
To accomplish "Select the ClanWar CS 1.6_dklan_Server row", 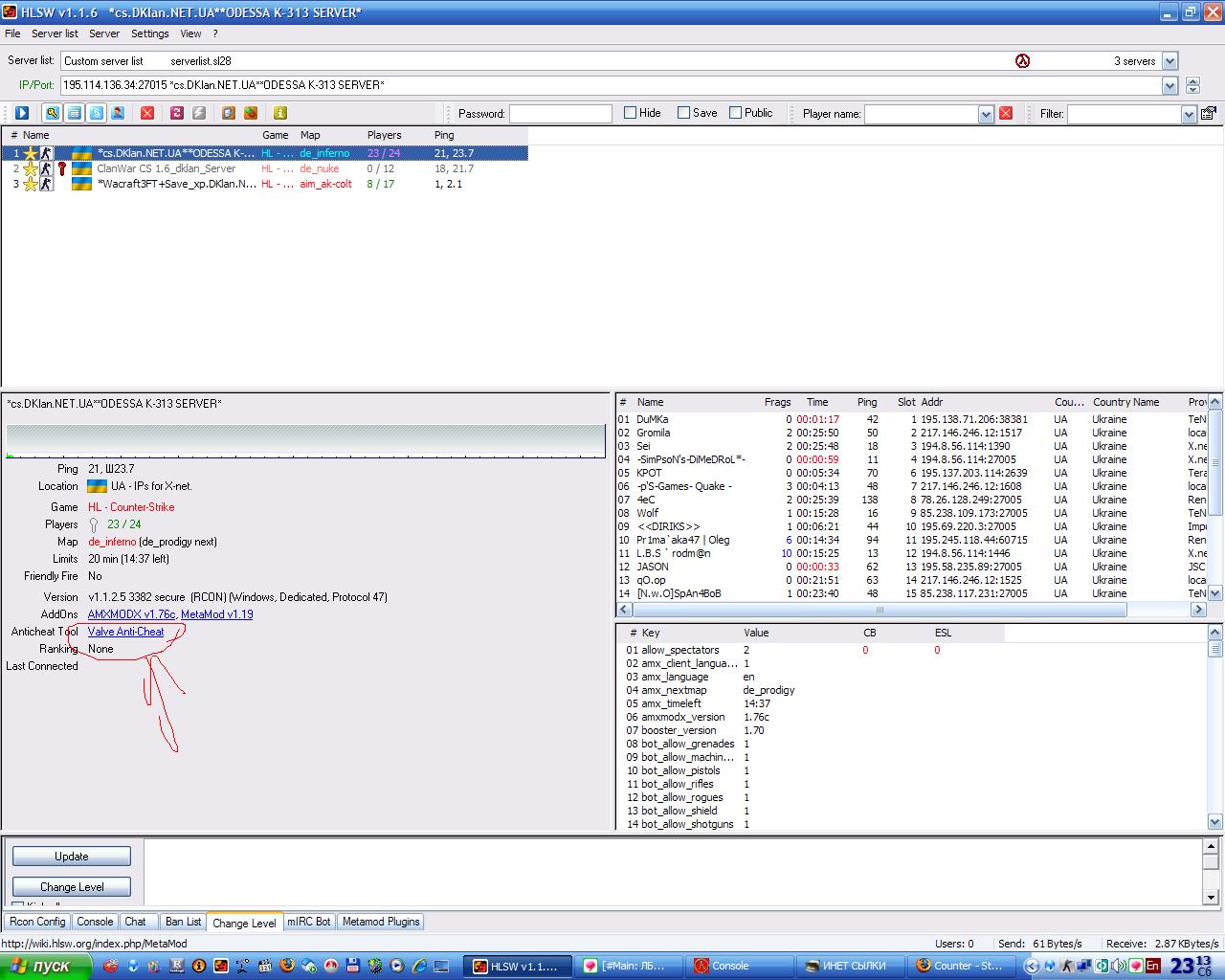I will coord(264,168).
